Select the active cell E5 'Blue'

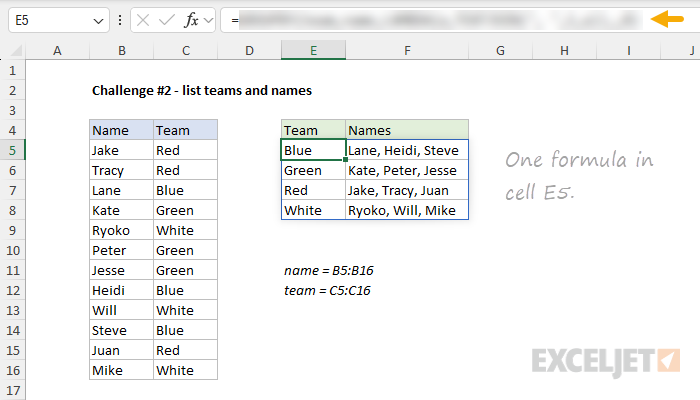coord(313,150)
